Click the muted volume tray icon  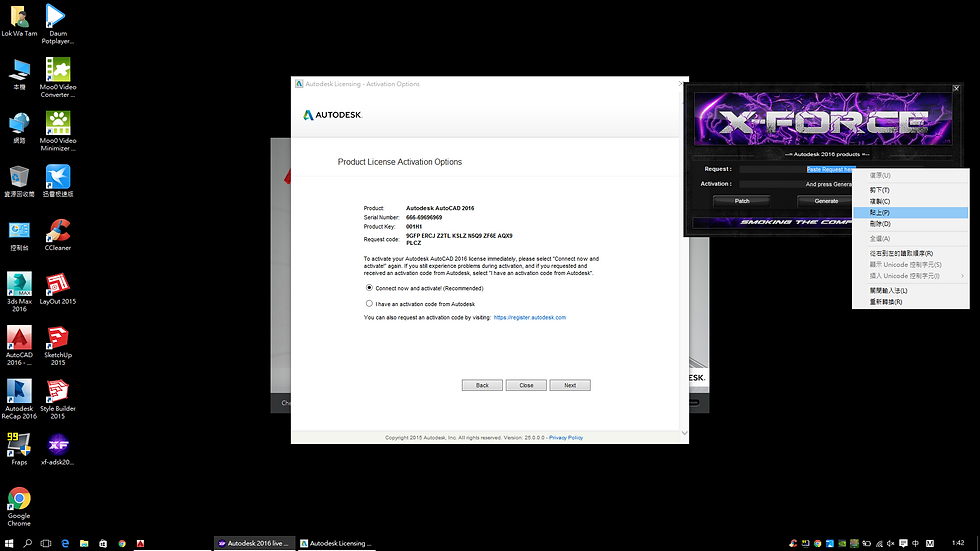tap(891, 544)
